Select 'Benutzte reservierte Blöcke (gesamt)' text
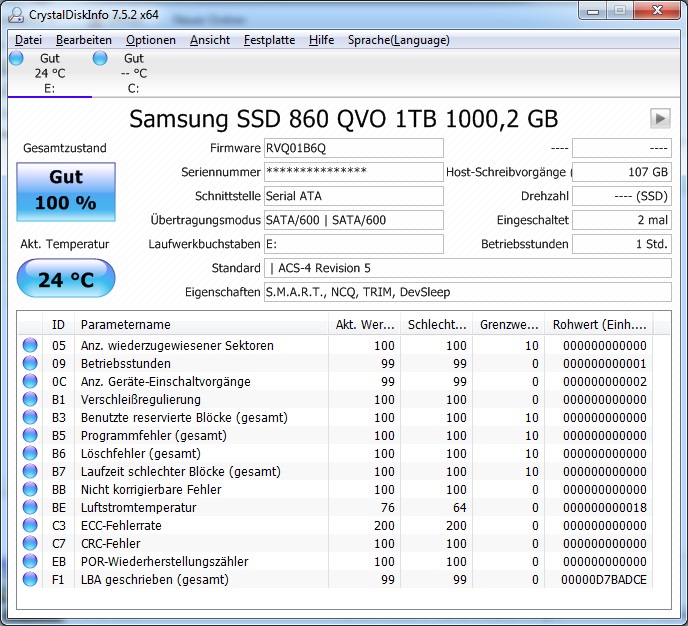 pos(184,418)
